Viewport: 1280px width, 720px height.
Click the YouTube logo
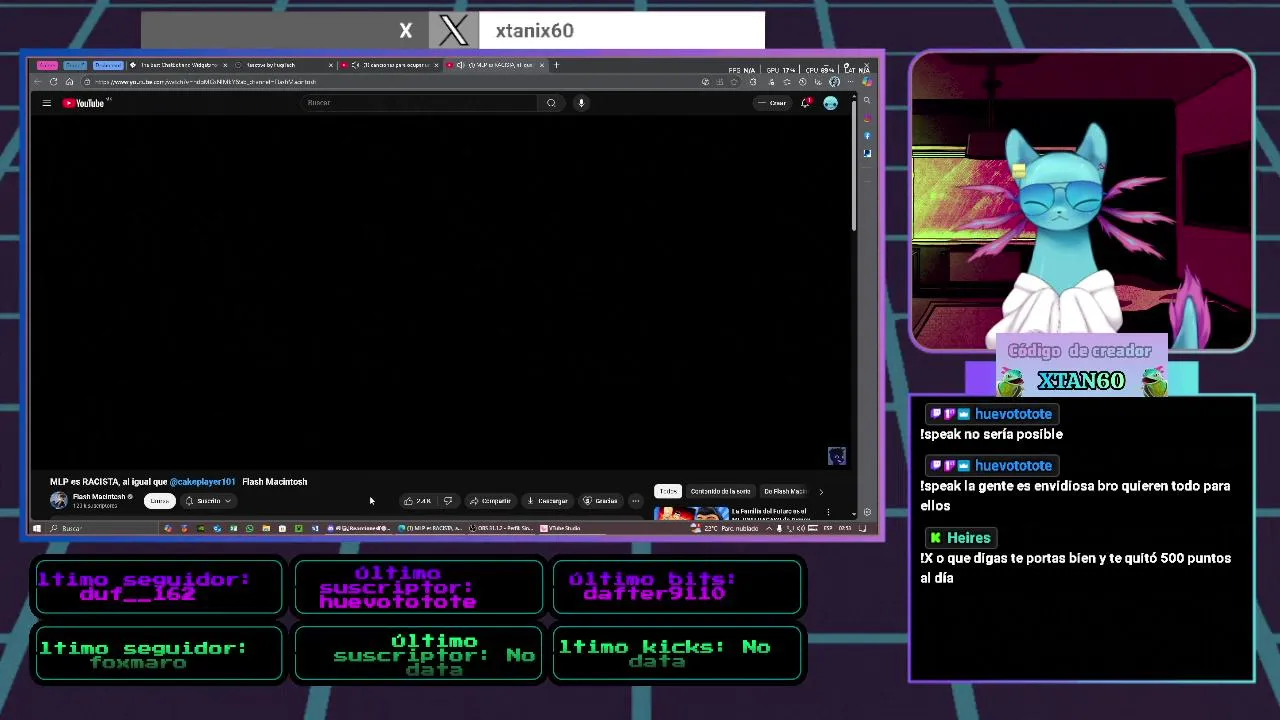84,103
